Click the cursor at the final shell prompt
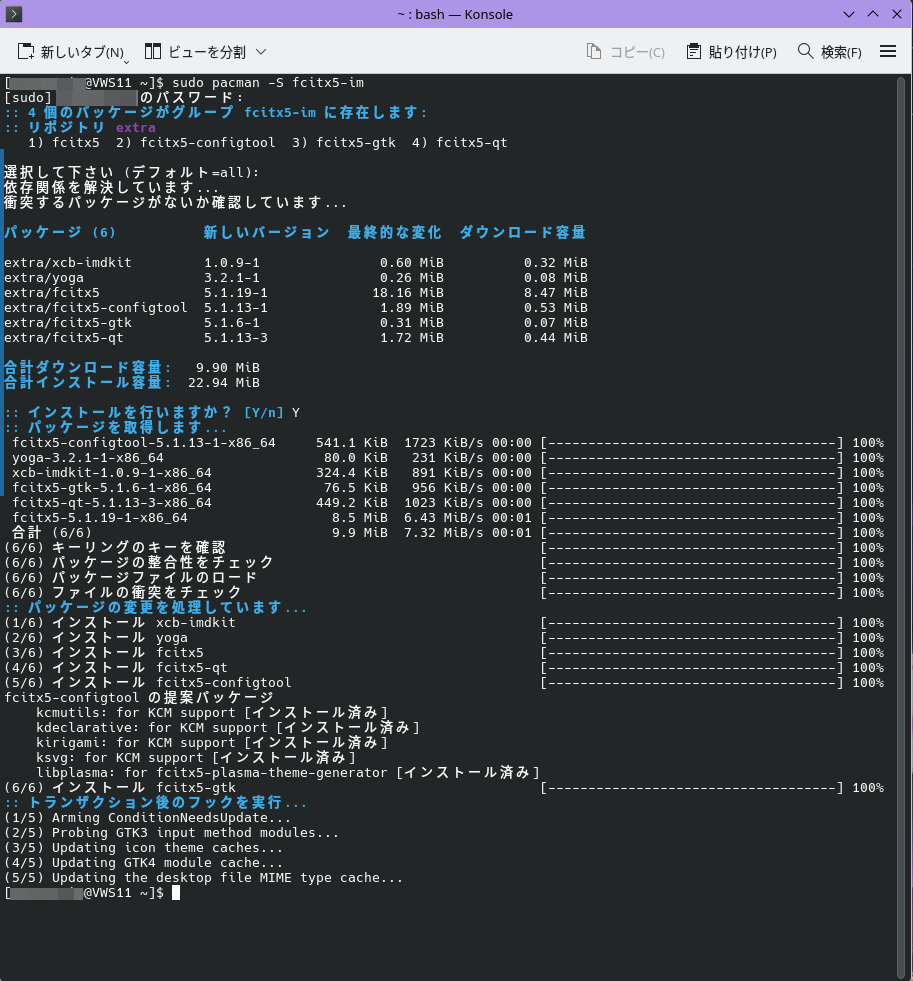Viewport: 913px width, 981px height. 176,892
